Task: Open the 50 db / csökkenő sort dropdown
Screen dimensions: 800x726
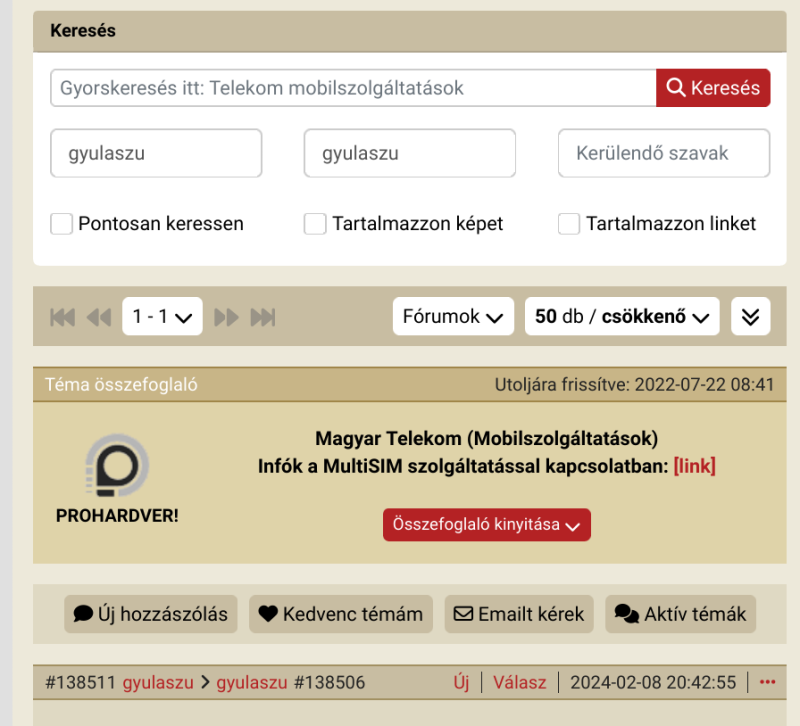Action: 622,316
